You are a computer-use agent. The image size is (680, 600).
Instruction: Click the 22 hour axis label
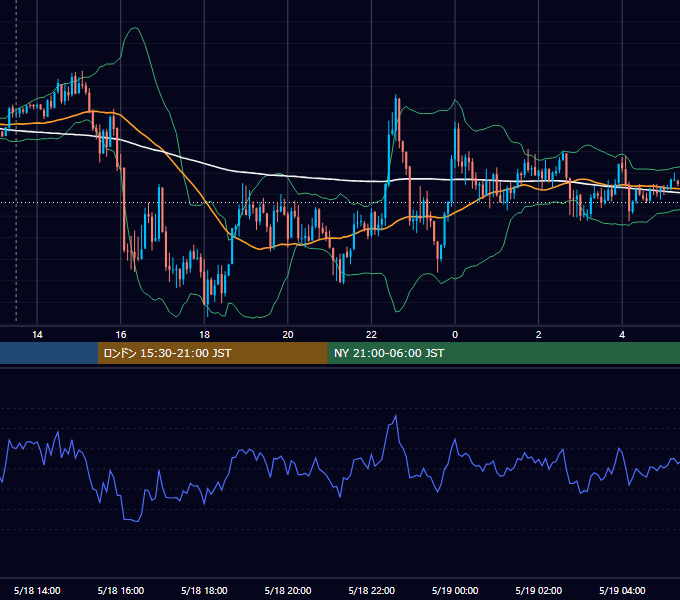pyautogui.click(x=371, y=335)
